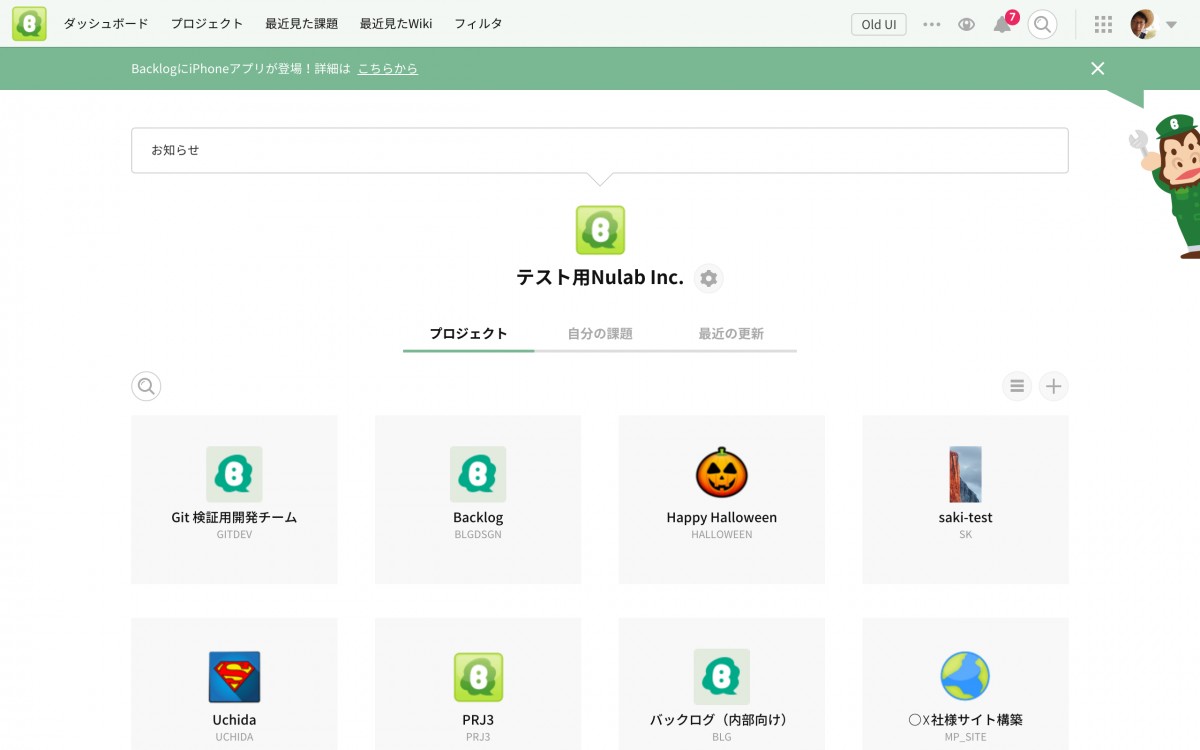Click the GITDEV project key
1200x750 pixels.
(234, 535)
